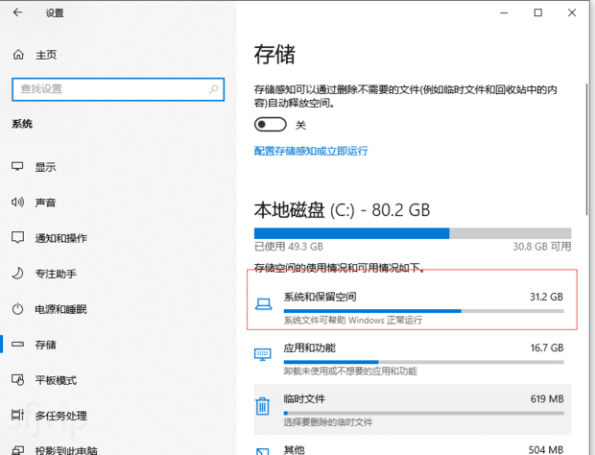Viewport: 595px width, 455px height.
Task: Click the local disk C usage bar
Action: [x=412, y=233]
